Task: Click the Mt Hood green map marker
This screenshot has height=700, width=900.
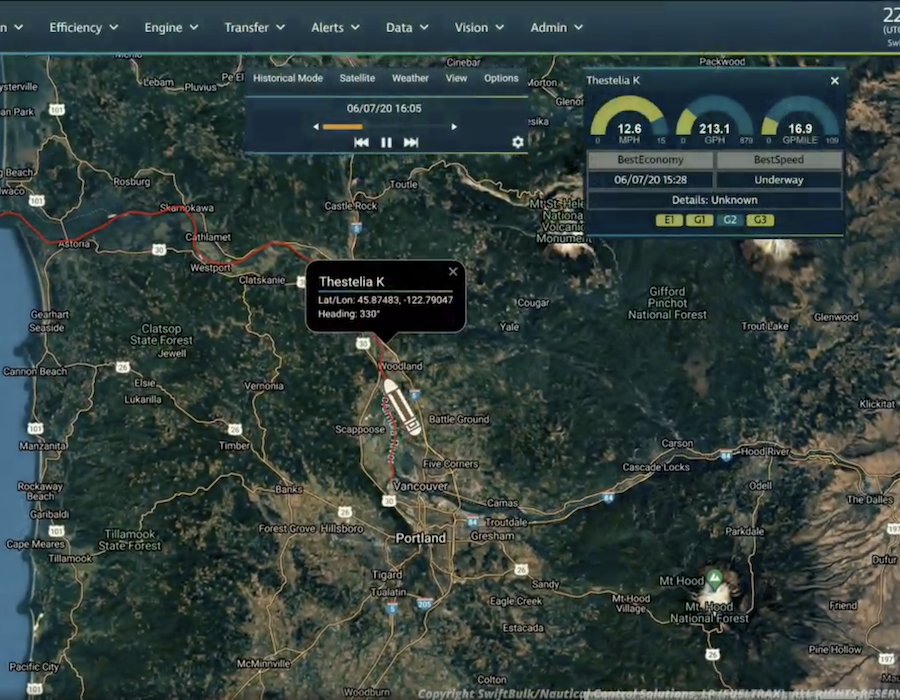Action: click(x=713, y=579)
